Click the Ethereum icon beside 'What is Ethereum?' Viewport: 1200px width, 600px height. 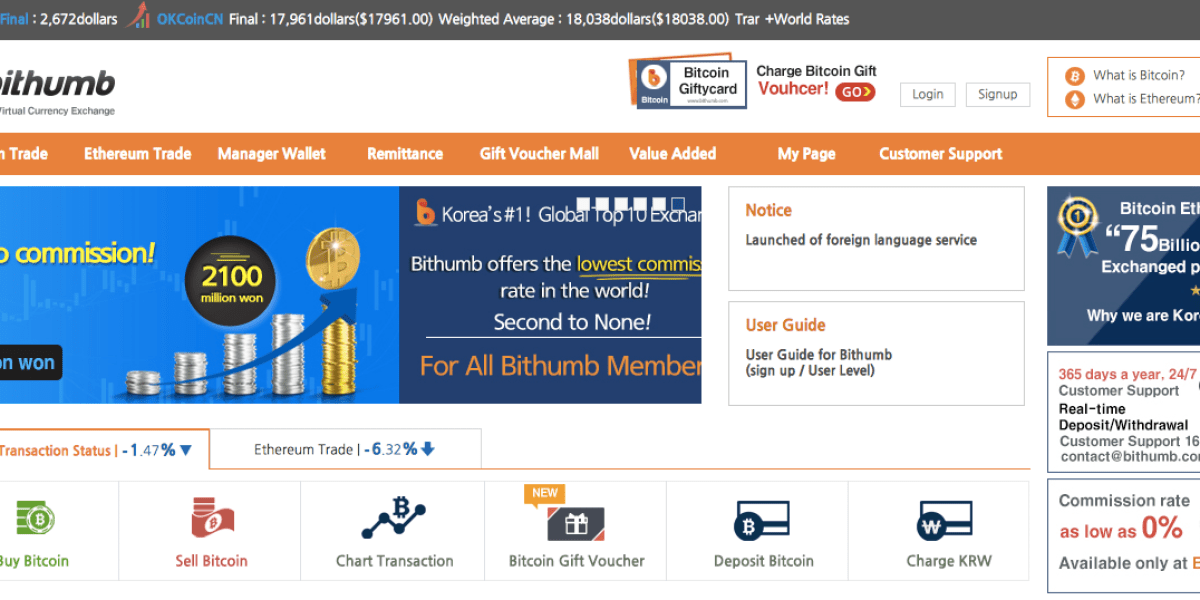1074,100
